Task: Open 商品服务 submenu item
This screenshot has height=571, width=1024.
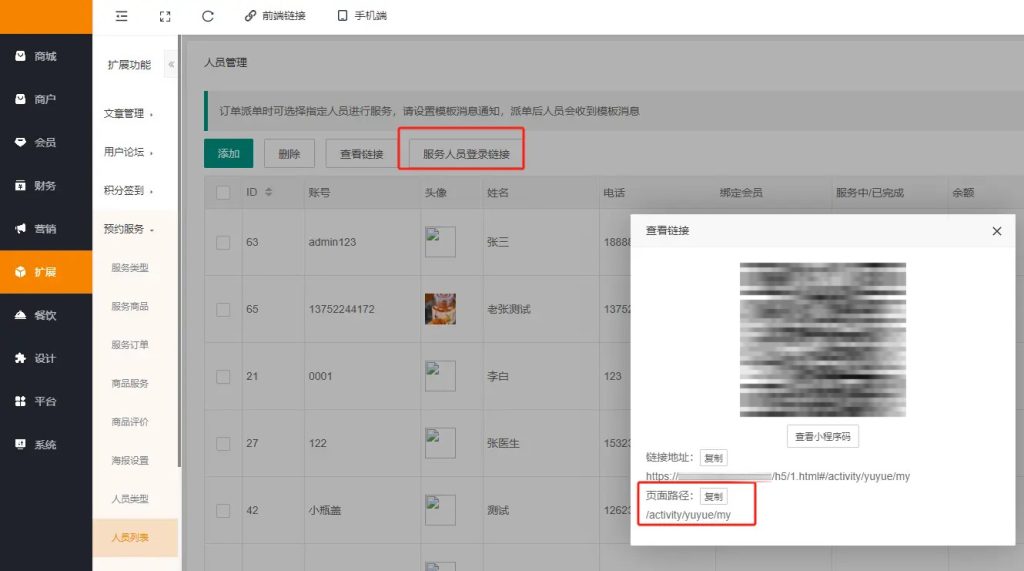Action: [x=130, y=383]
